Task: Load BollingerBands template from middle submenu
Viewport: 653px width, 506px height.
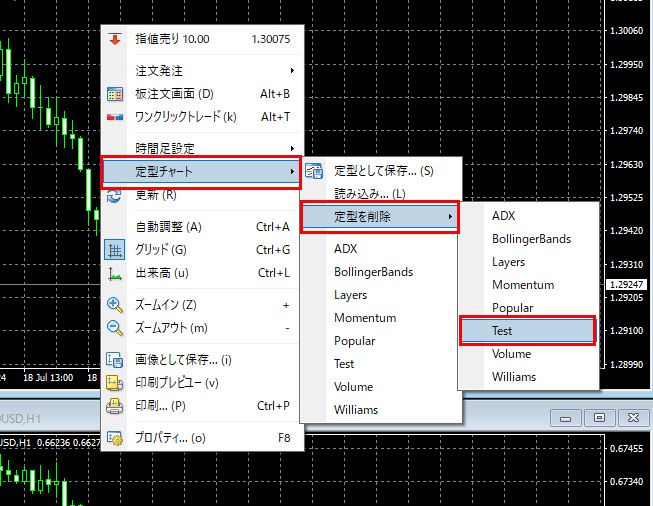Action: click(381, 272)
